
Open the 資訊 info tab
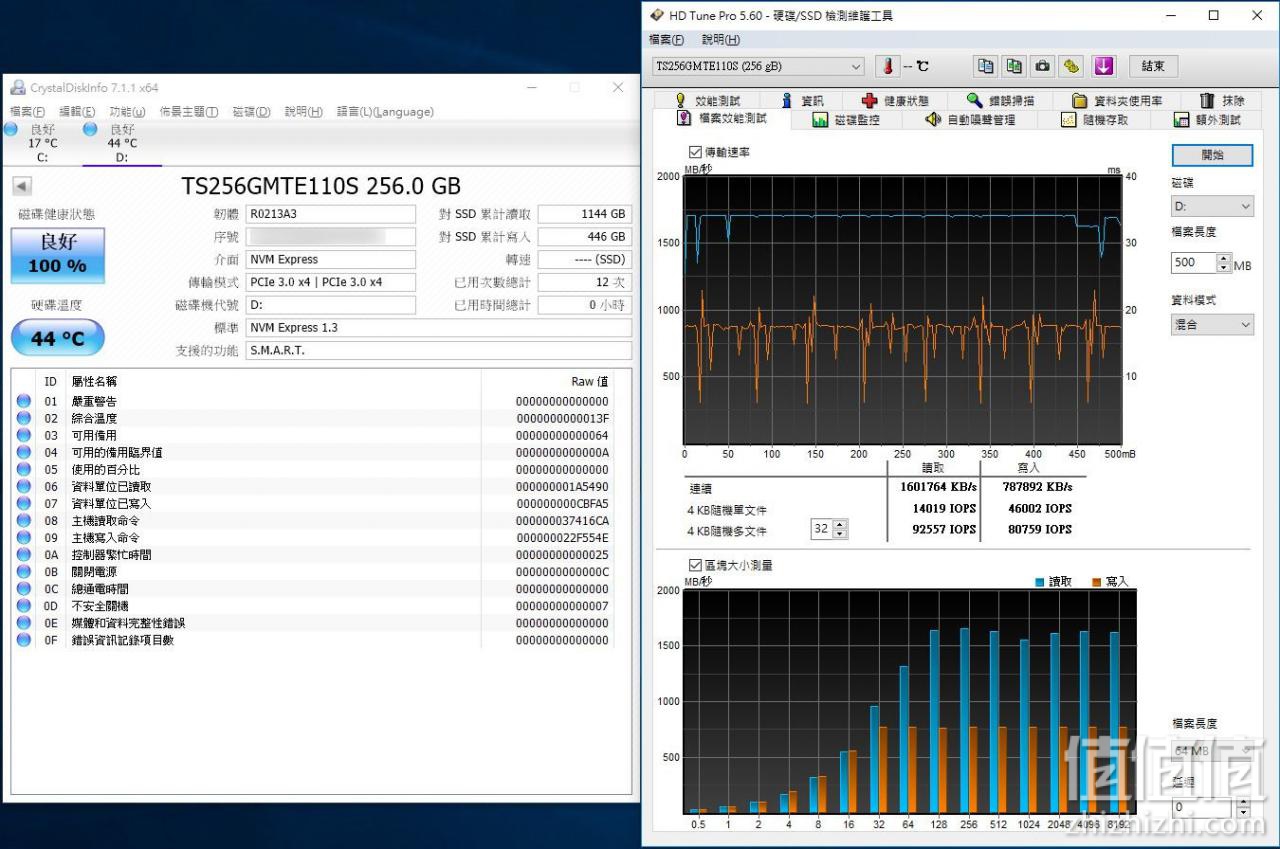tap(803, 101)
